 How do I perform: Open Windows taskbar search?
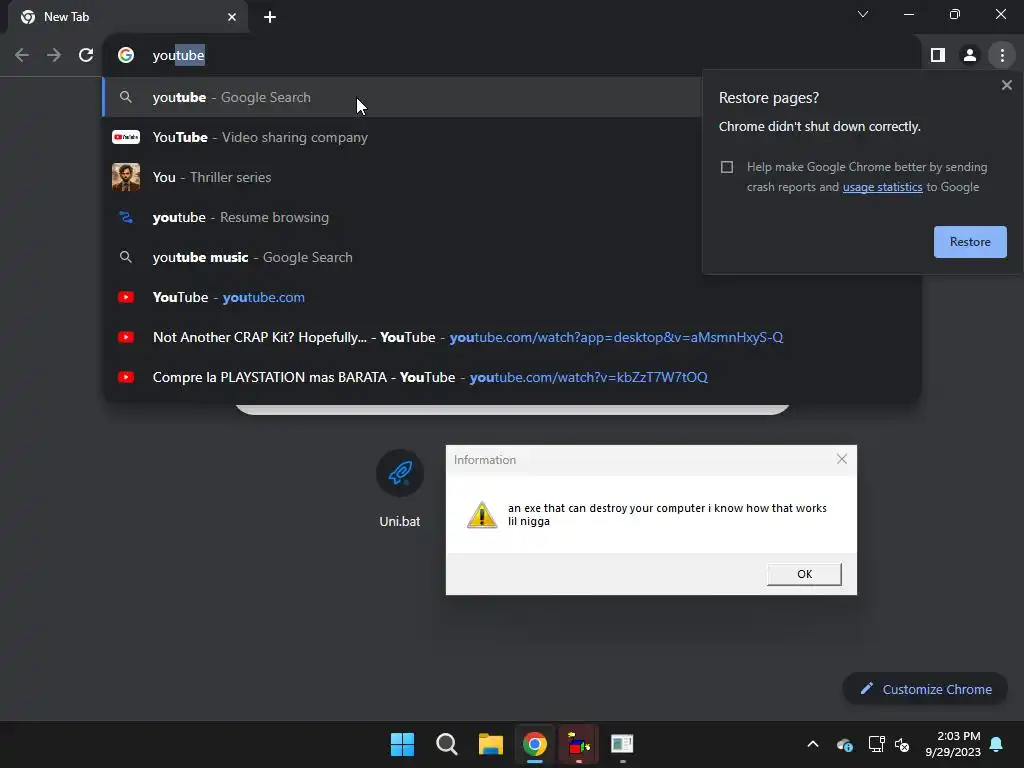(447, 744)
